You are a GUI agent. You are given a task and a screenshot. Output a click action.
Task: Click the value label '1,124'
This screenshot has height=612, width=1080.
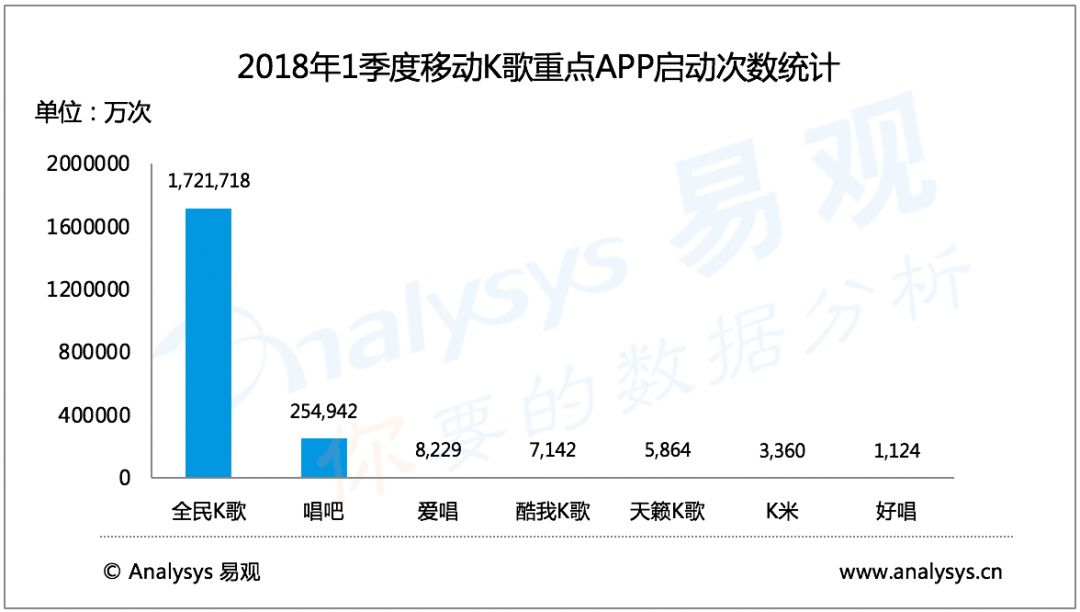tap(897, 451)
